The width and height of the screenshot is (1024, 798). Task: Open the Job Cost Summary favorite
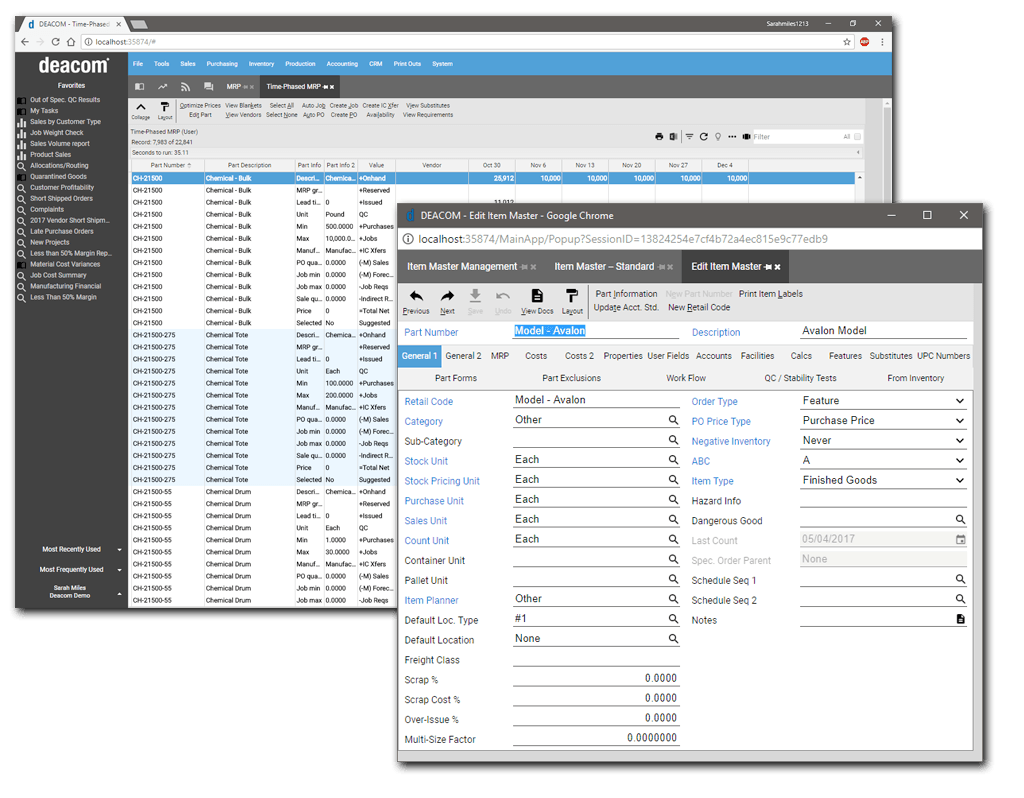pos(58,275)
